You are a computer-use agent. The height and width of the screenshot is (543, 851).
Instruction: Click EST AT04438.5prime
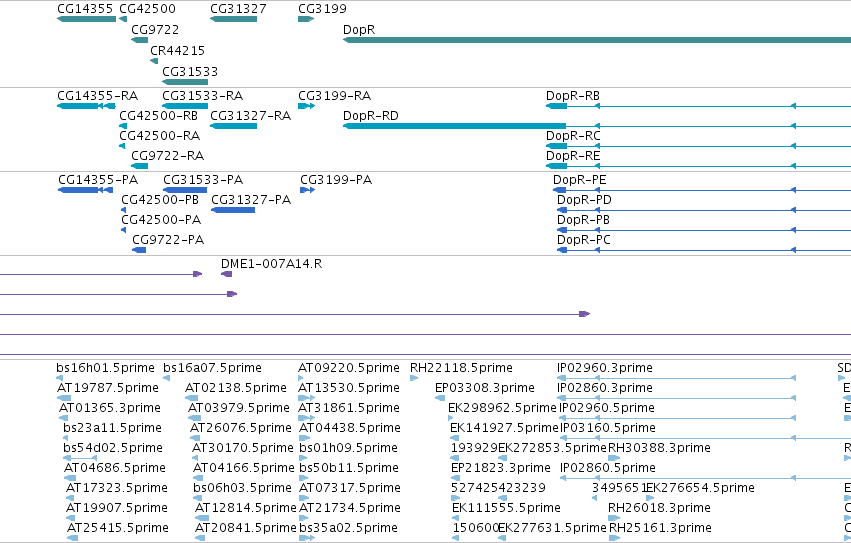click(x=304, y=439)
